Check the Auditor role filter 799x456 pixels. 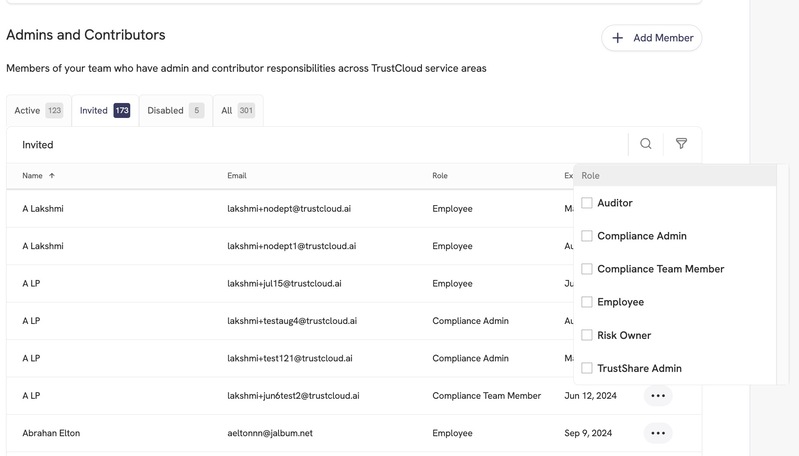point(587,203)
